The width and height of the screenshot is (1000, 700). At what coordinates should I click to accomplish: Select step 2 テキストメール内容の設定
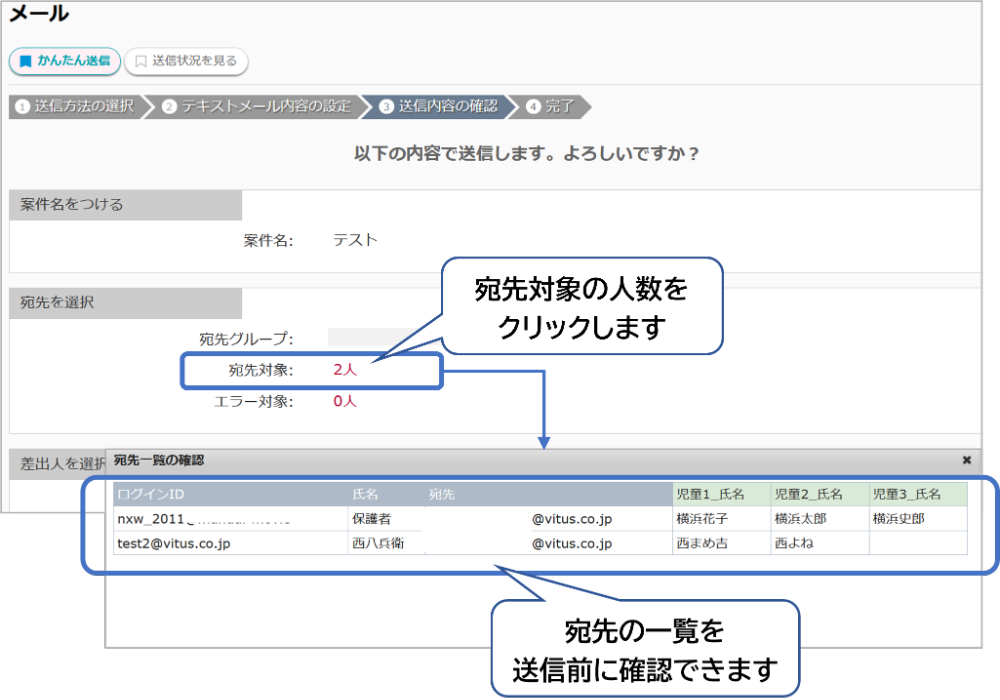point(257,106)
